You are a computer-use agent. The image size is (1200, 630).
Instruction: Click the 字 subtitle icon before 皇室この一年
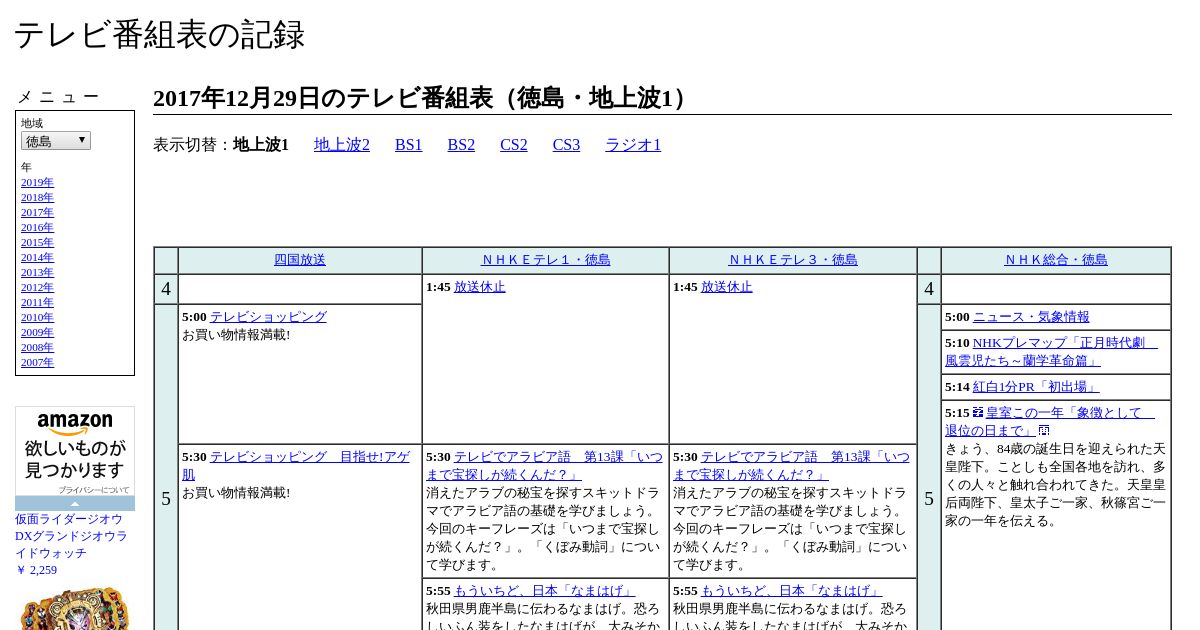[x=978, y=412]
